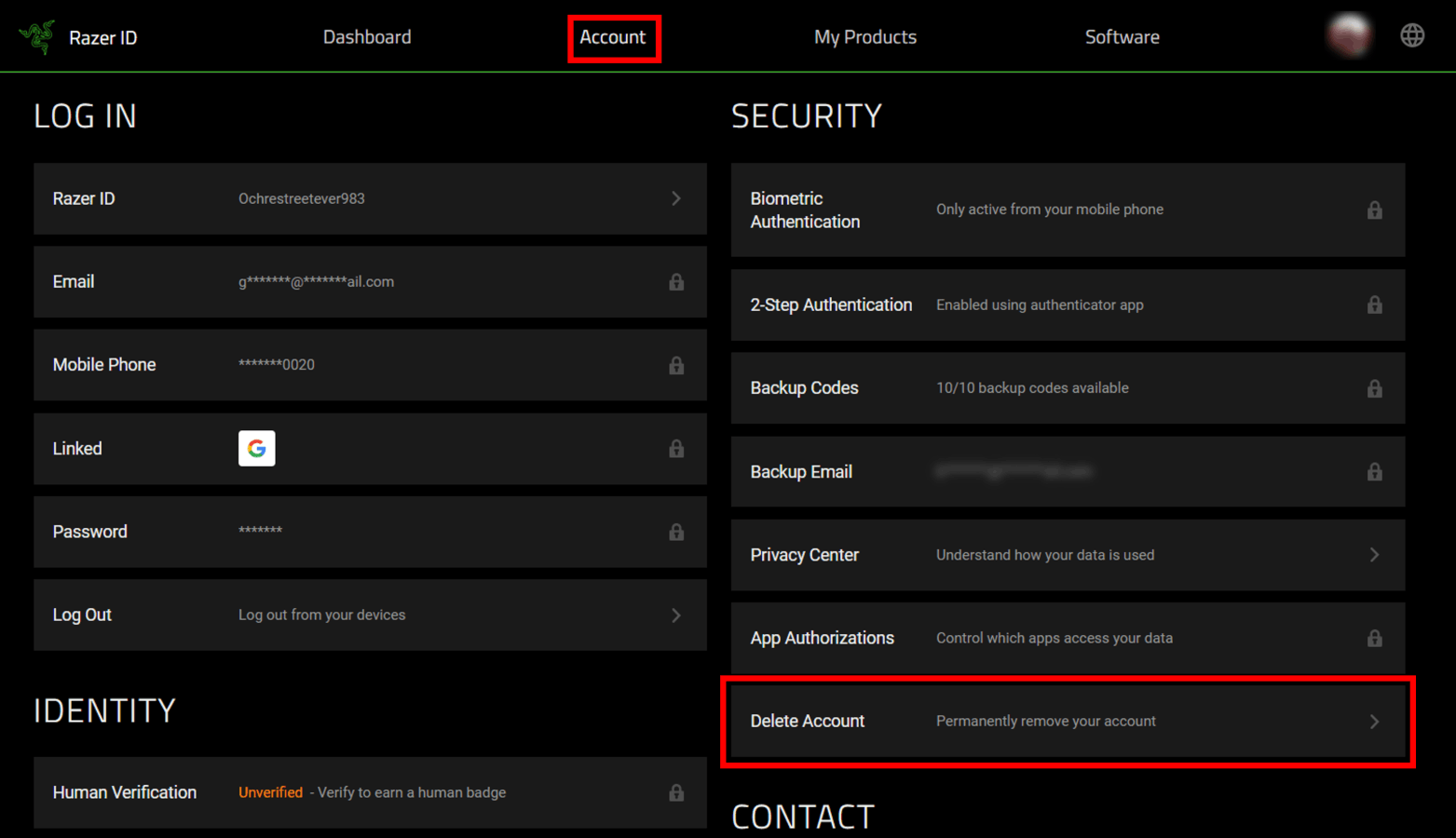The width and height of the screenshot is (1456, 838).
Task: Expand the Privacy Center entry
Action: point(1373,554)
